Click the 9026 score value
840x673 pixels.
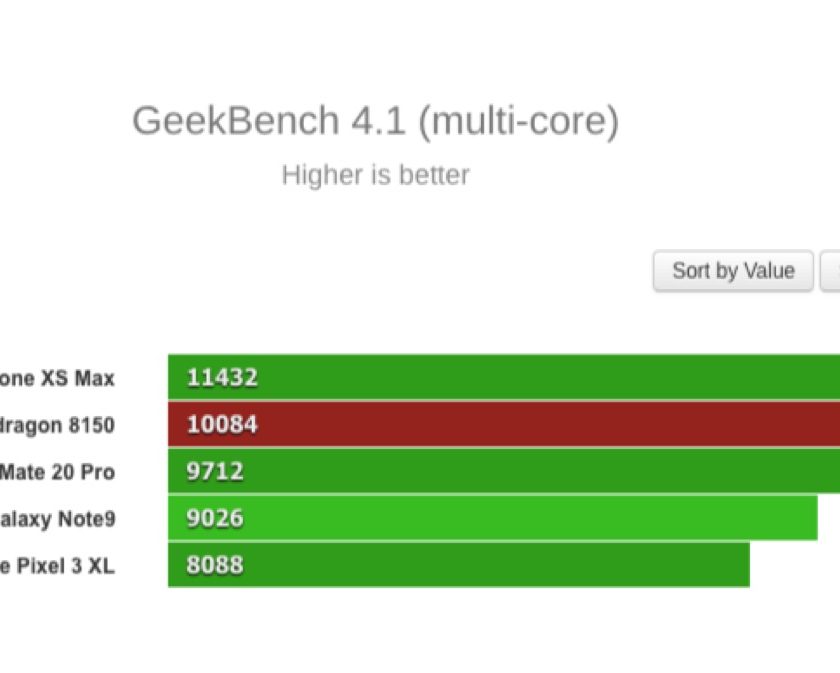(215, 519)
